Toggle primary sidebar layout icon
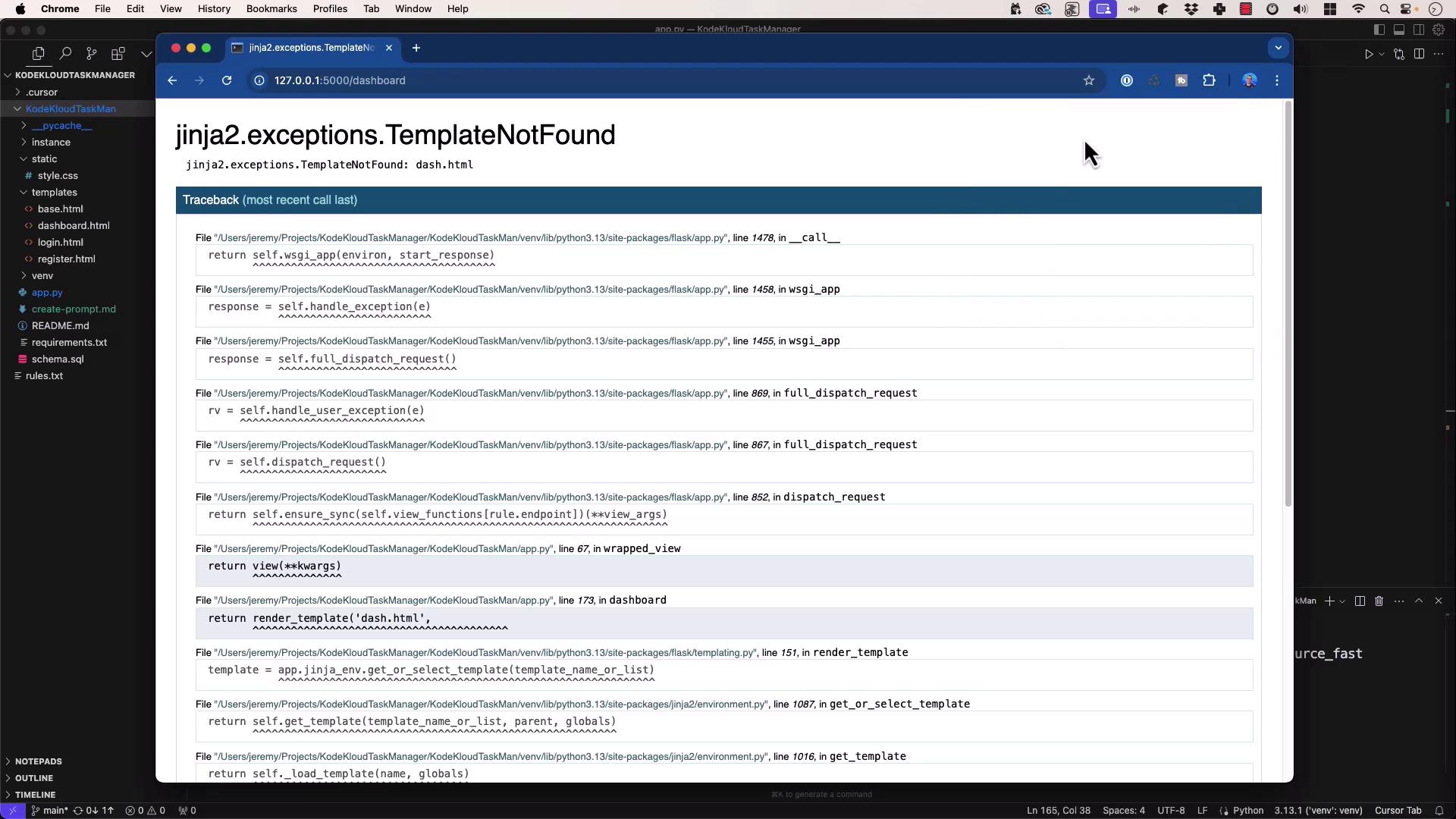Image resolution: width=1456 pixels, height=819 pixels. point(1379,30)
